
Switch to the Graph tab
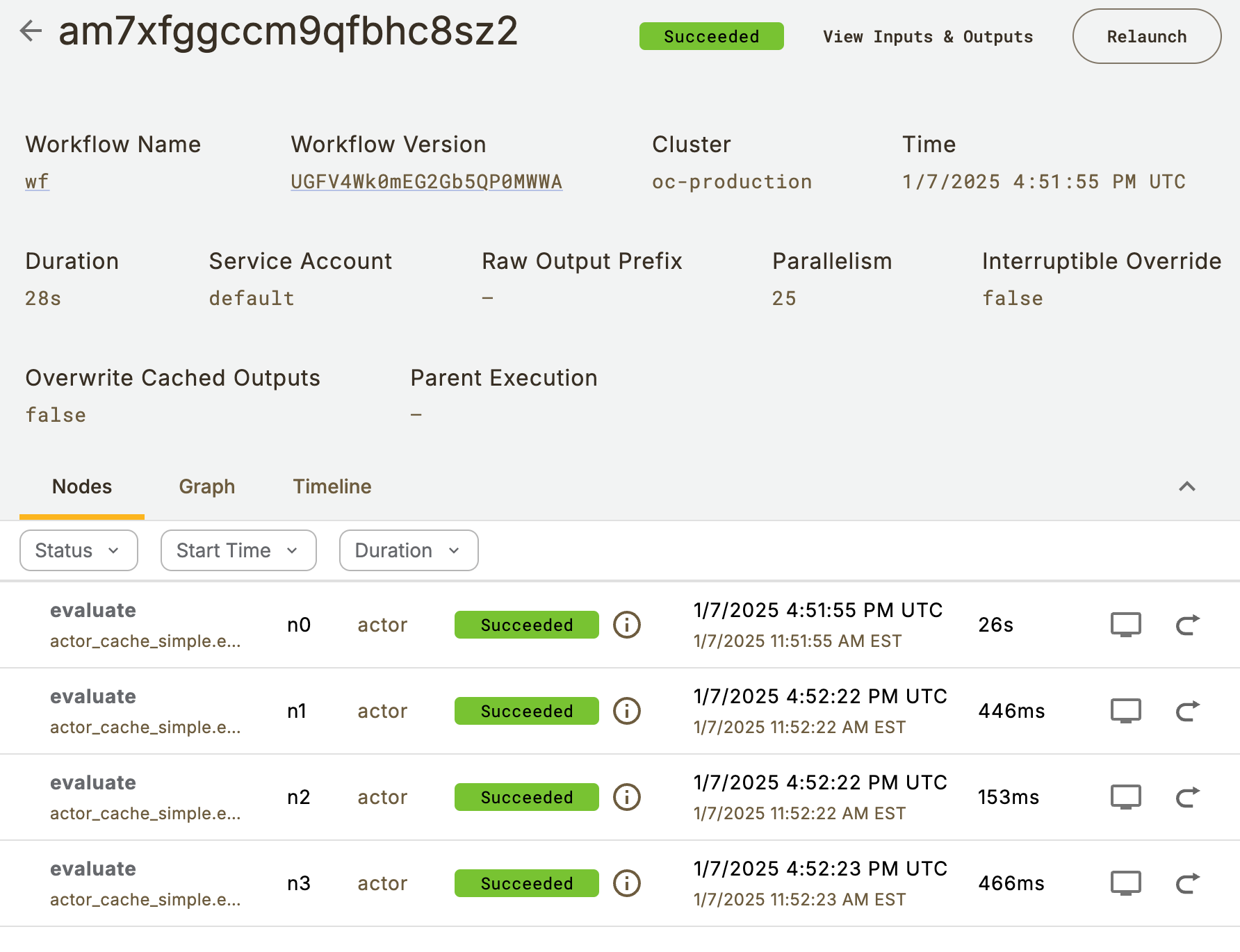pos(206,486)
